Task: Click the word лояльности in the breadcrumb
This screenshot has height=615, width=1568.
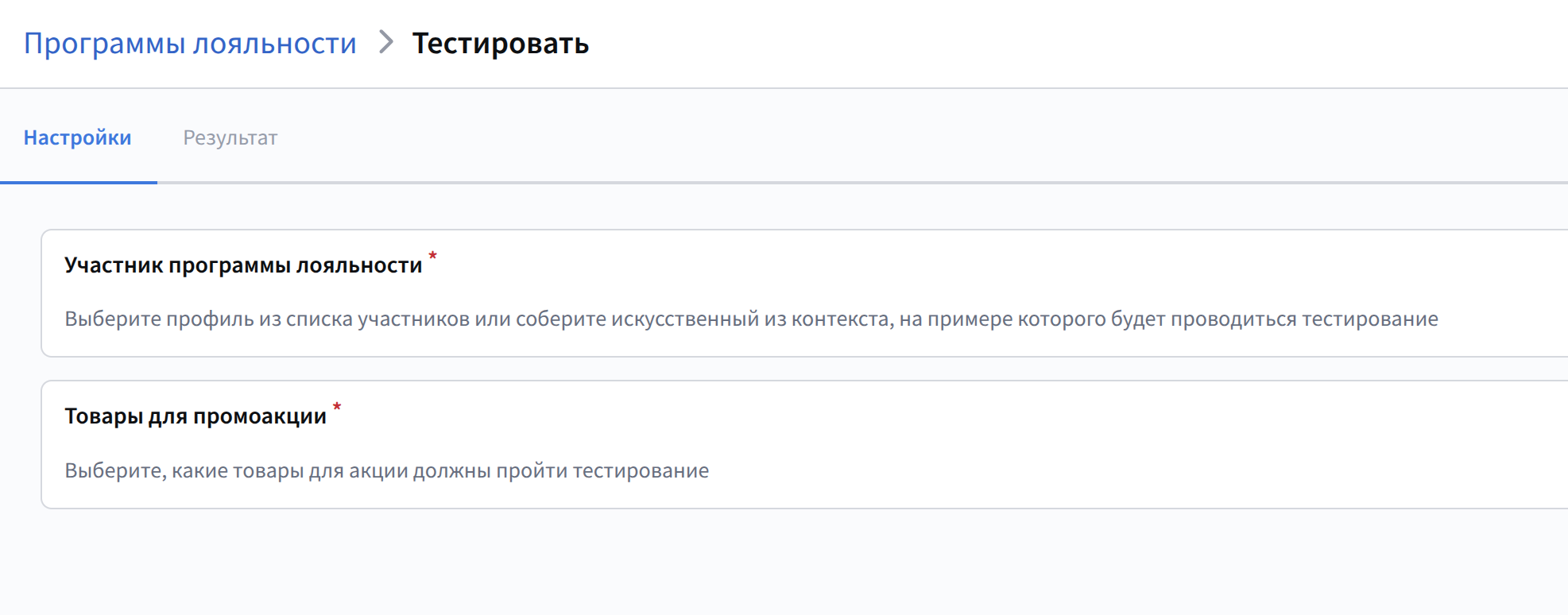Action: pos(275,43)
